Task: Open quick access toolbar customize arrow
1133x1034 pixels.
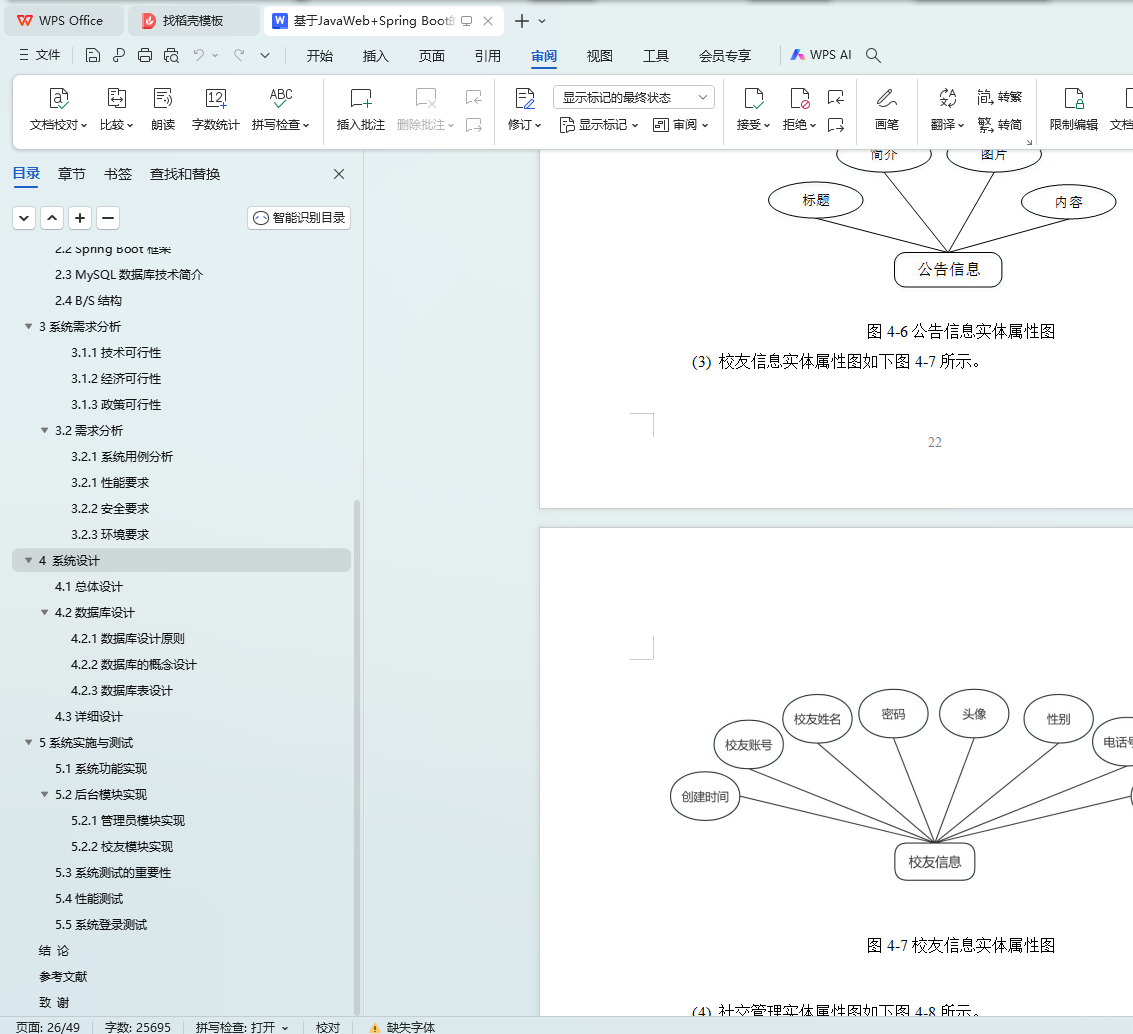Action: pyautogui.click(x=265, y=55)
